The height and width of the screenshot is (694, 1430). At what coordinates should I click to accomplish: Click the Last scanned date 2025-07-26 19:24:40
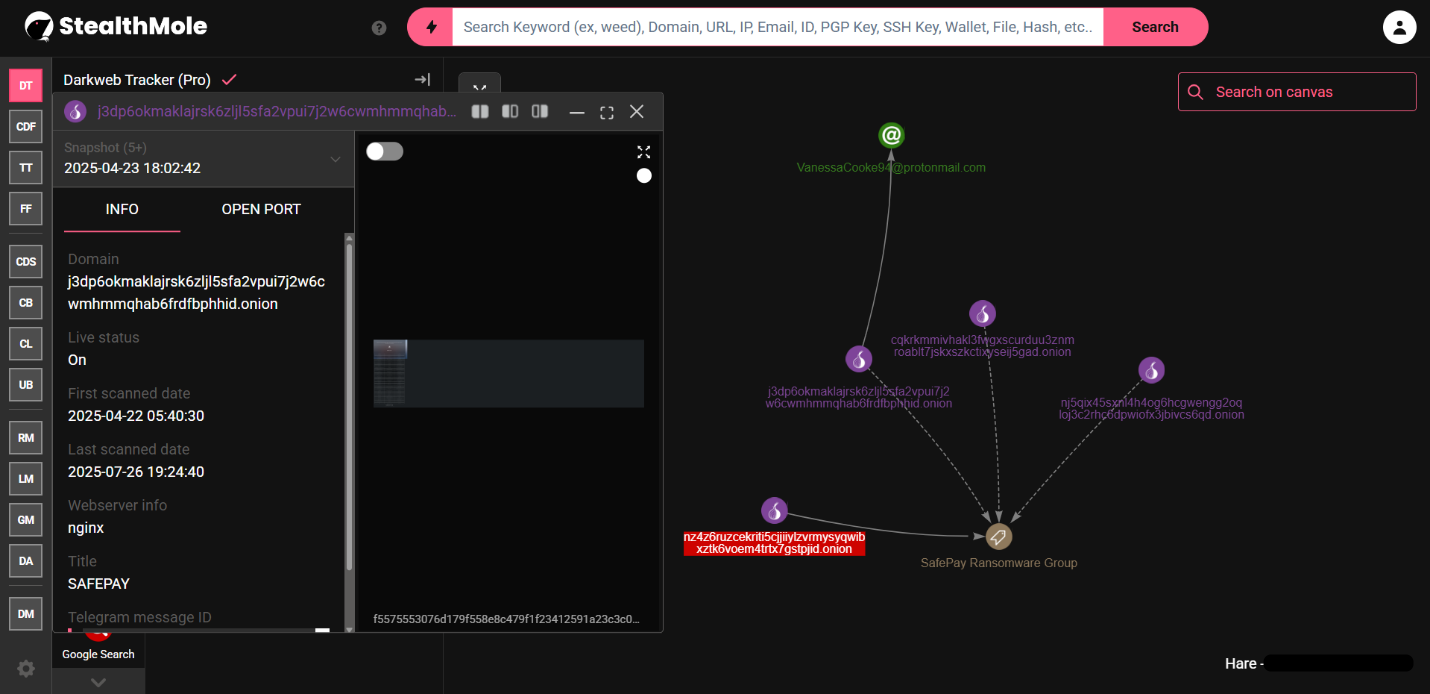[136, 472]
